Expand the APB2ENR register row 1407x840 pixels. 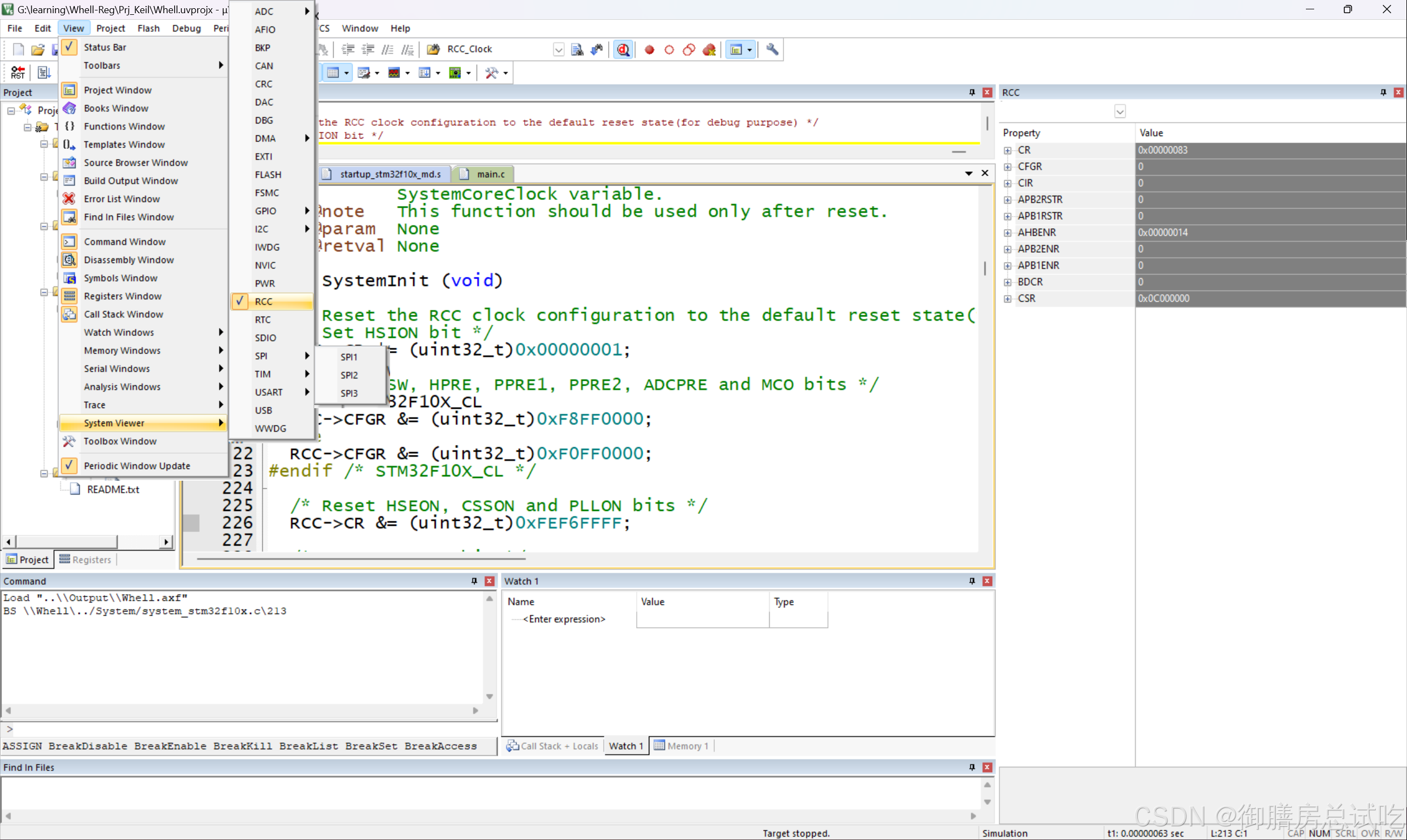tap(1008, 249)
